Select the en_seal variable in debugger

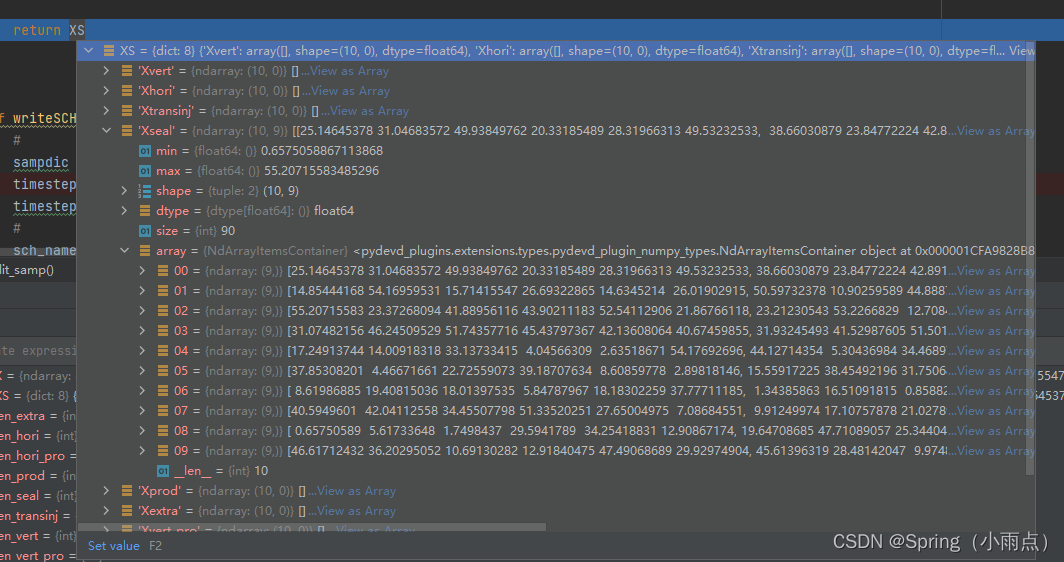[x=38, y=496]
